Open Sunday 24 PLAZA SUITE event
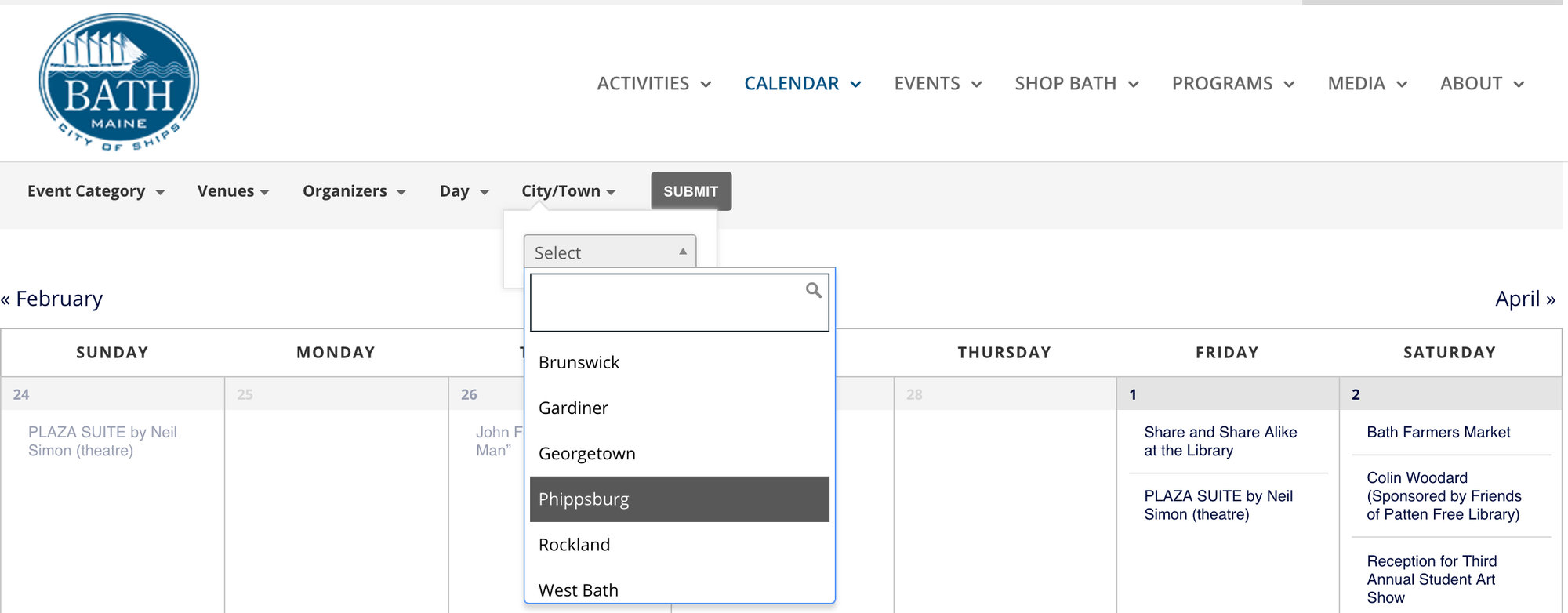1568x613 pixels. [103, 441]
